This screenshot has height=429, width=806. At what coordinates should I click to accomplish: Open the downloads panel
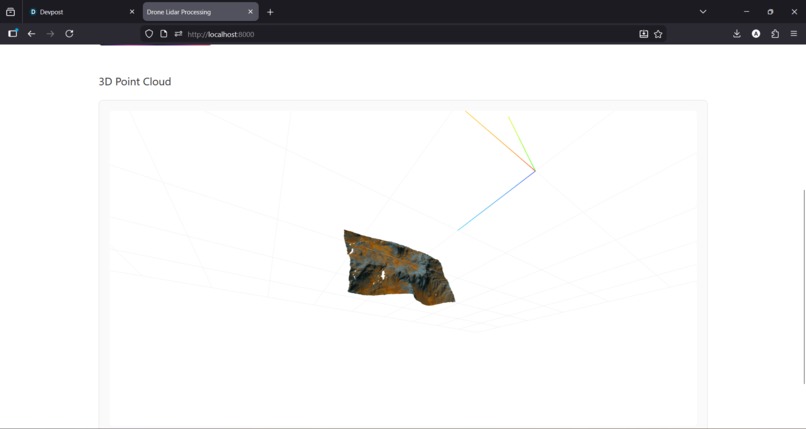click(737, 34)
